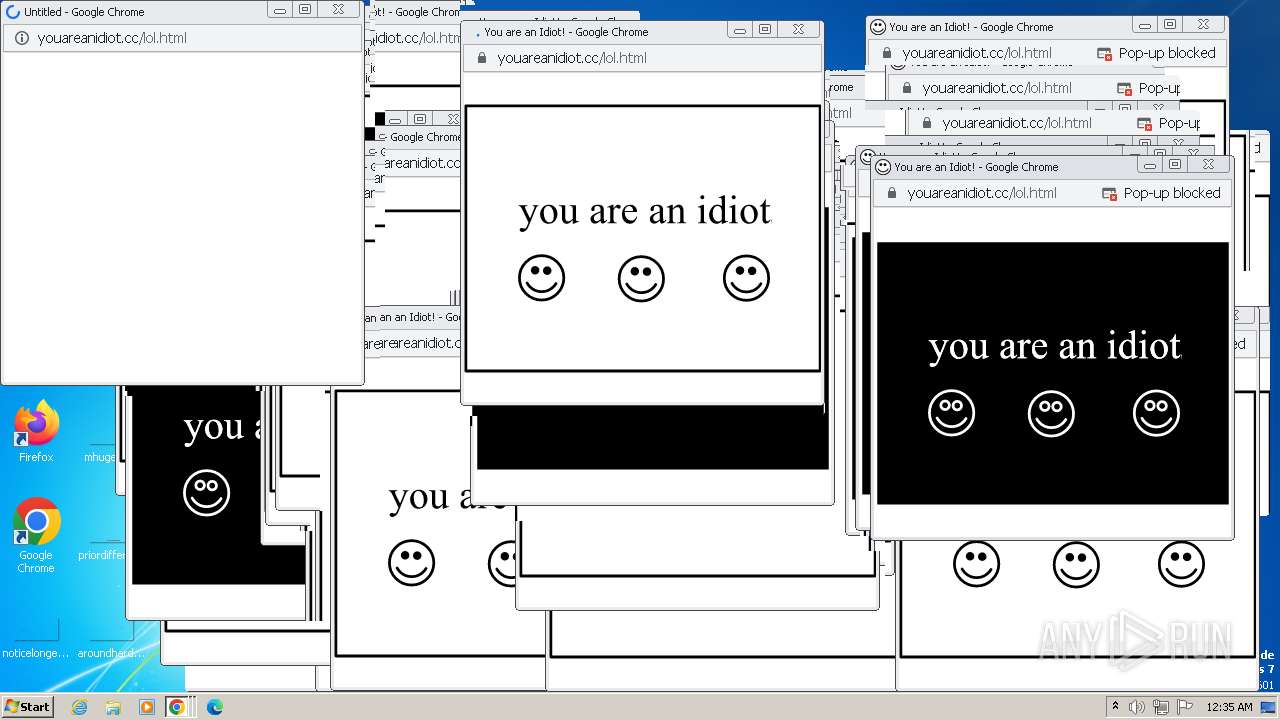Screen dimensions: 1280x720
Task: Open the Action Center flag icon
Action: tap(1185, 707)
